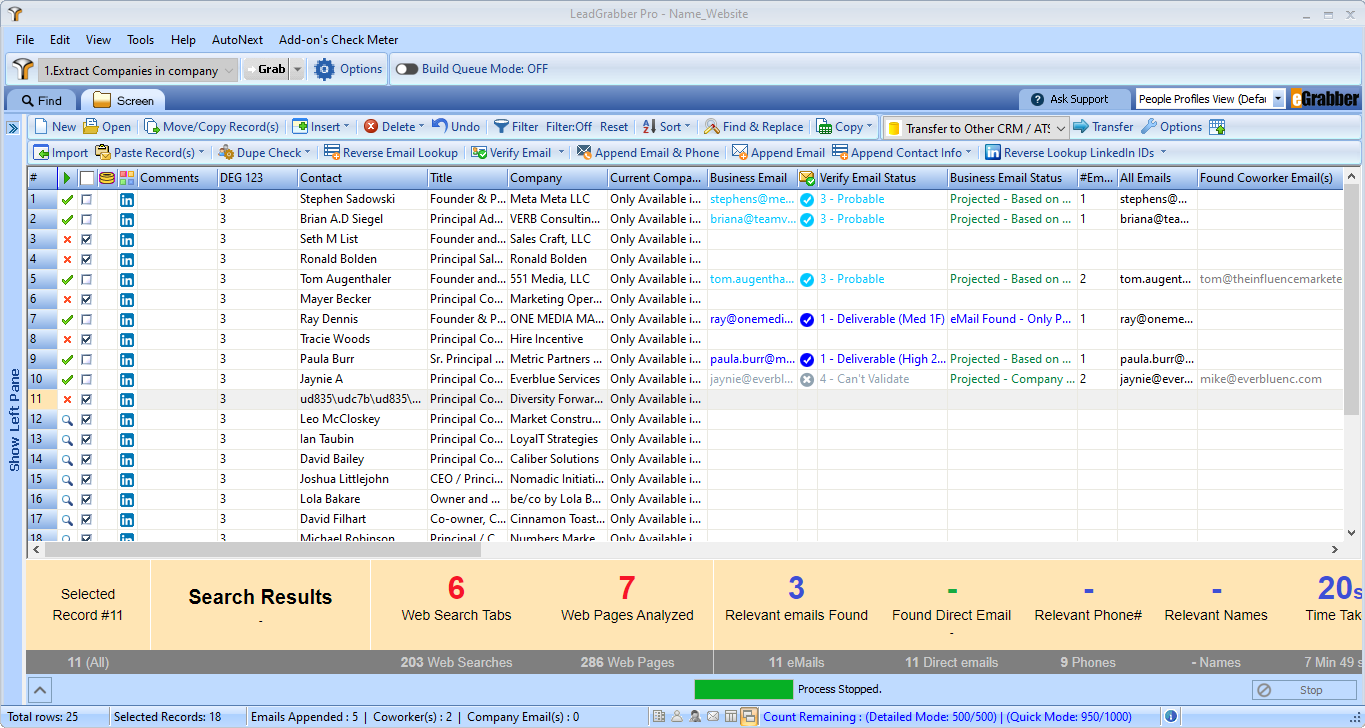The image size is (1365, 728).
Task: Open grabber Options with gear icon
Action: point(348,69)
